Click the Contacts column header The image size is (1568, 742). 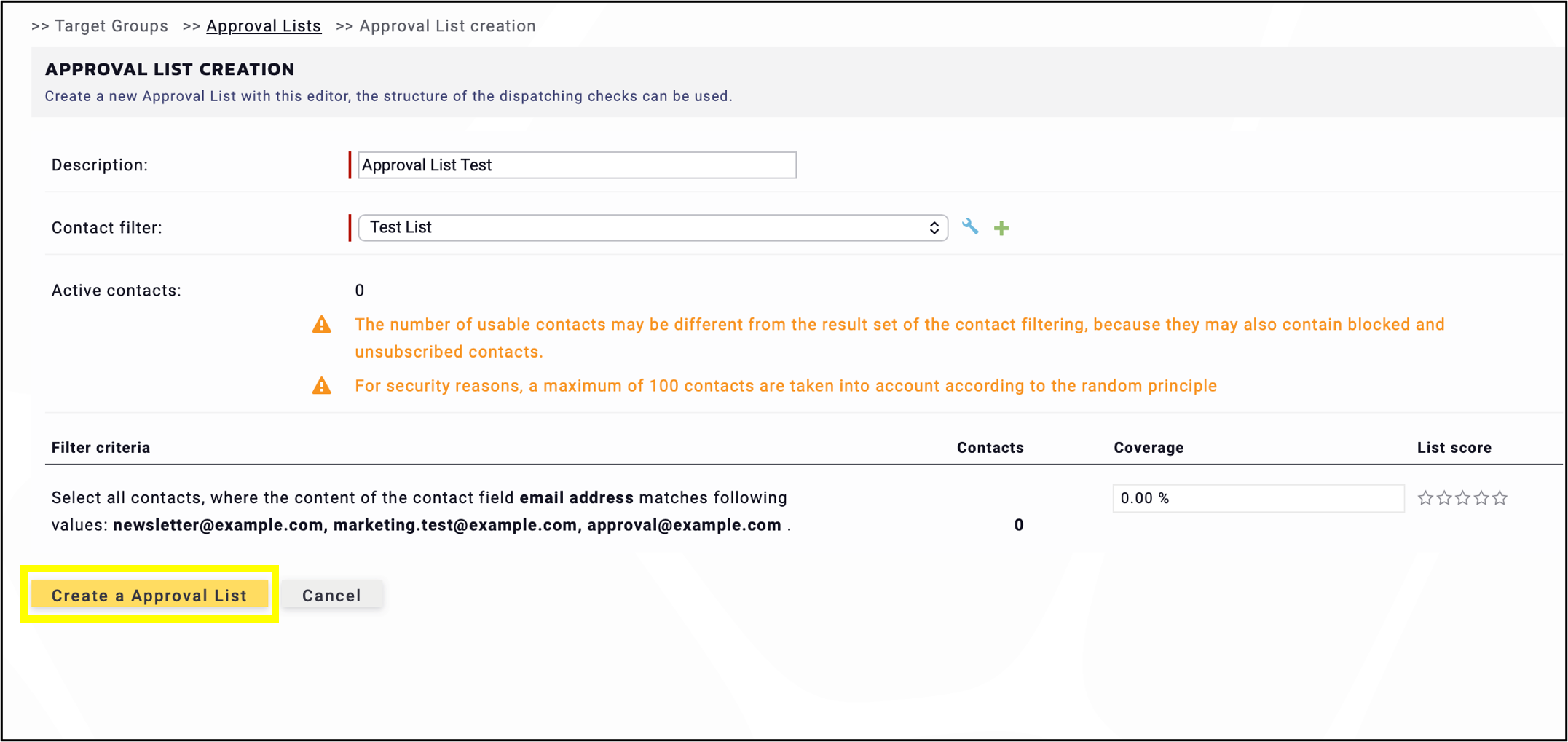pyautogui.click(x=990, y=448)
